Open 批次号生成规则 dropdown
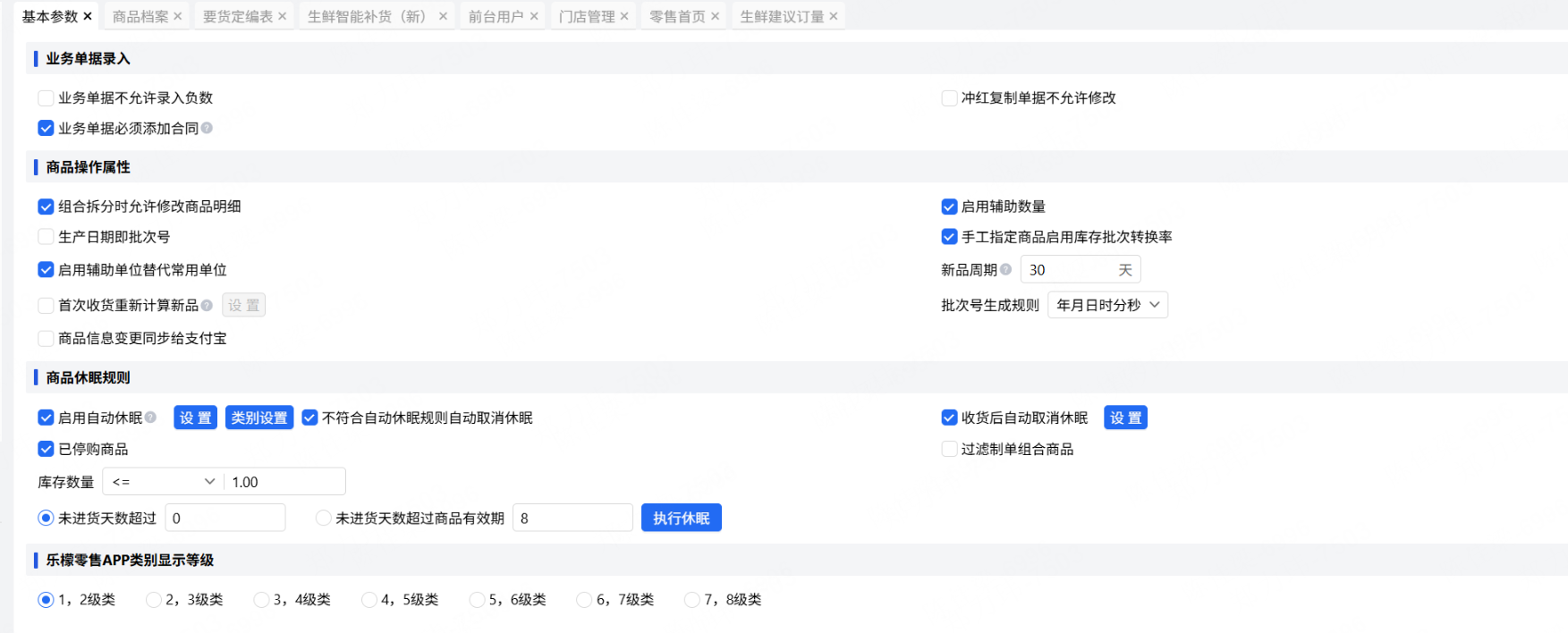The image size is (1568, 633). [x=1107, y=305]
